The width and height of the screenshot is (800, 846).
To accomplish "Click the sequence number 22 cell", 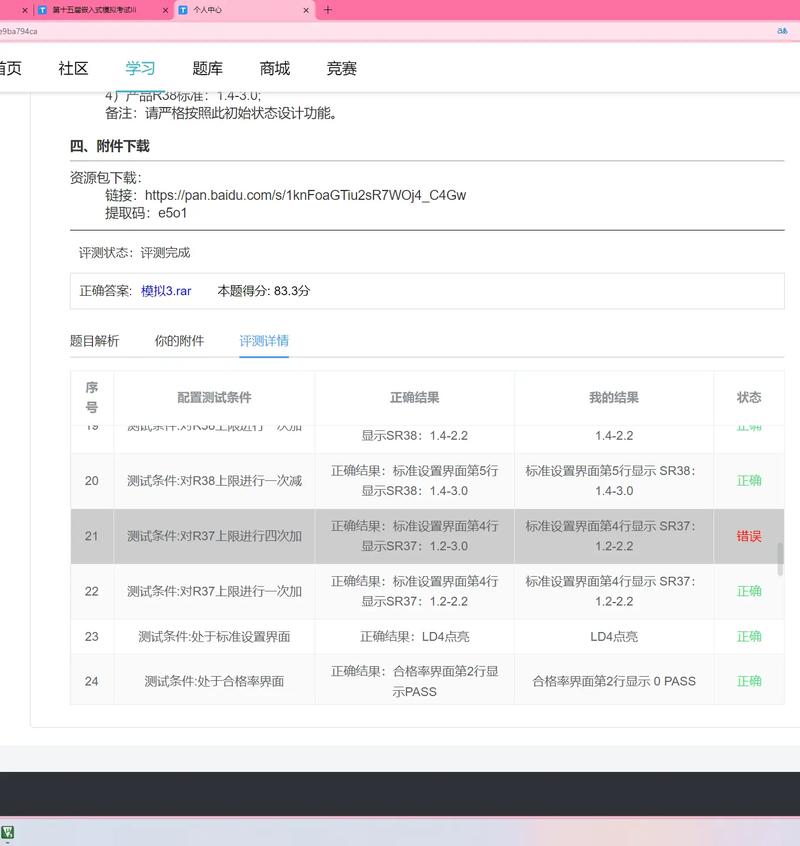I will click(x=92, y=592).
